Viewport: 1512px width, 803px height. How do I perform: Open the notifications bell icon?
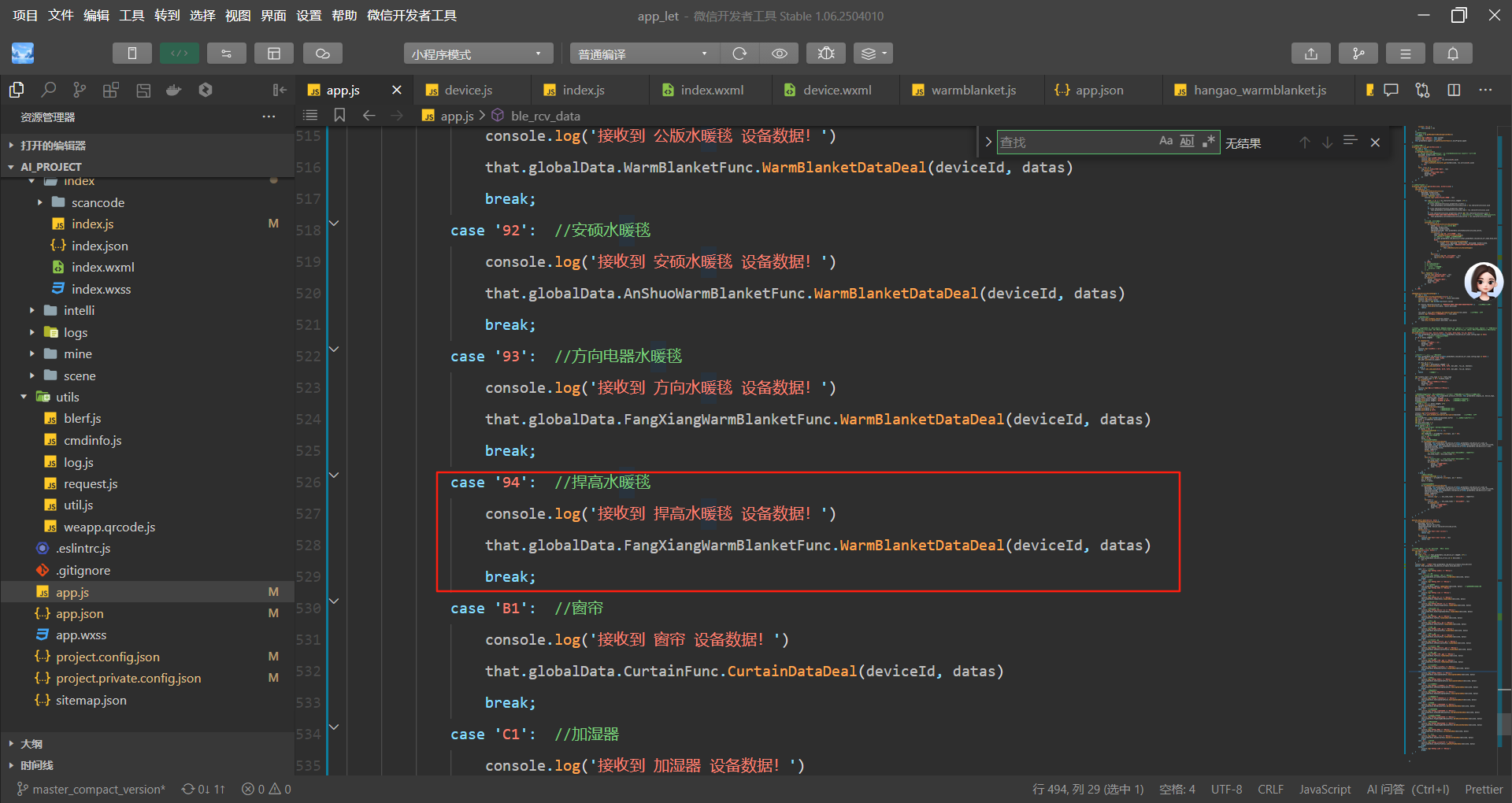(x=1452, y=54)
